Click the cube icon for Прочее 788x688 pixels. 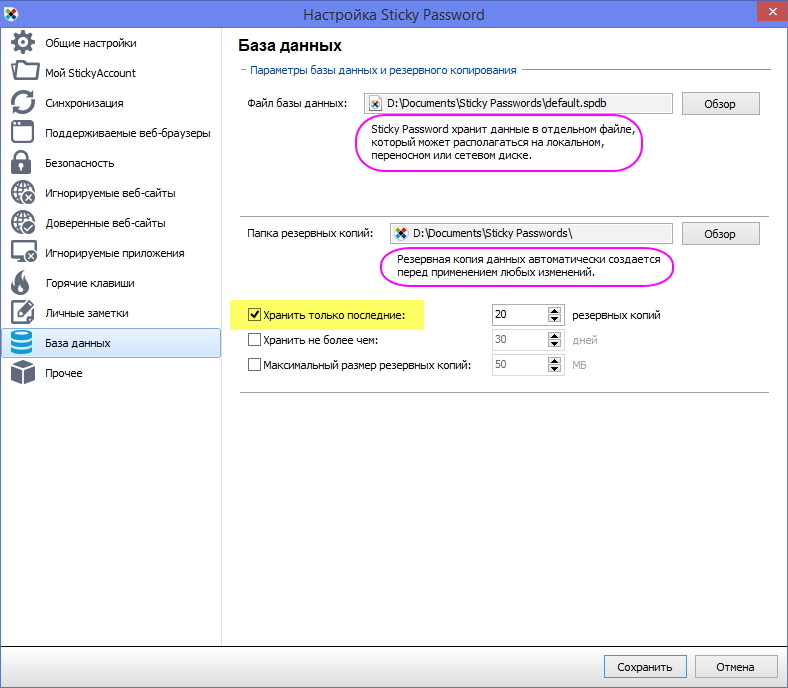click(23, 372)
